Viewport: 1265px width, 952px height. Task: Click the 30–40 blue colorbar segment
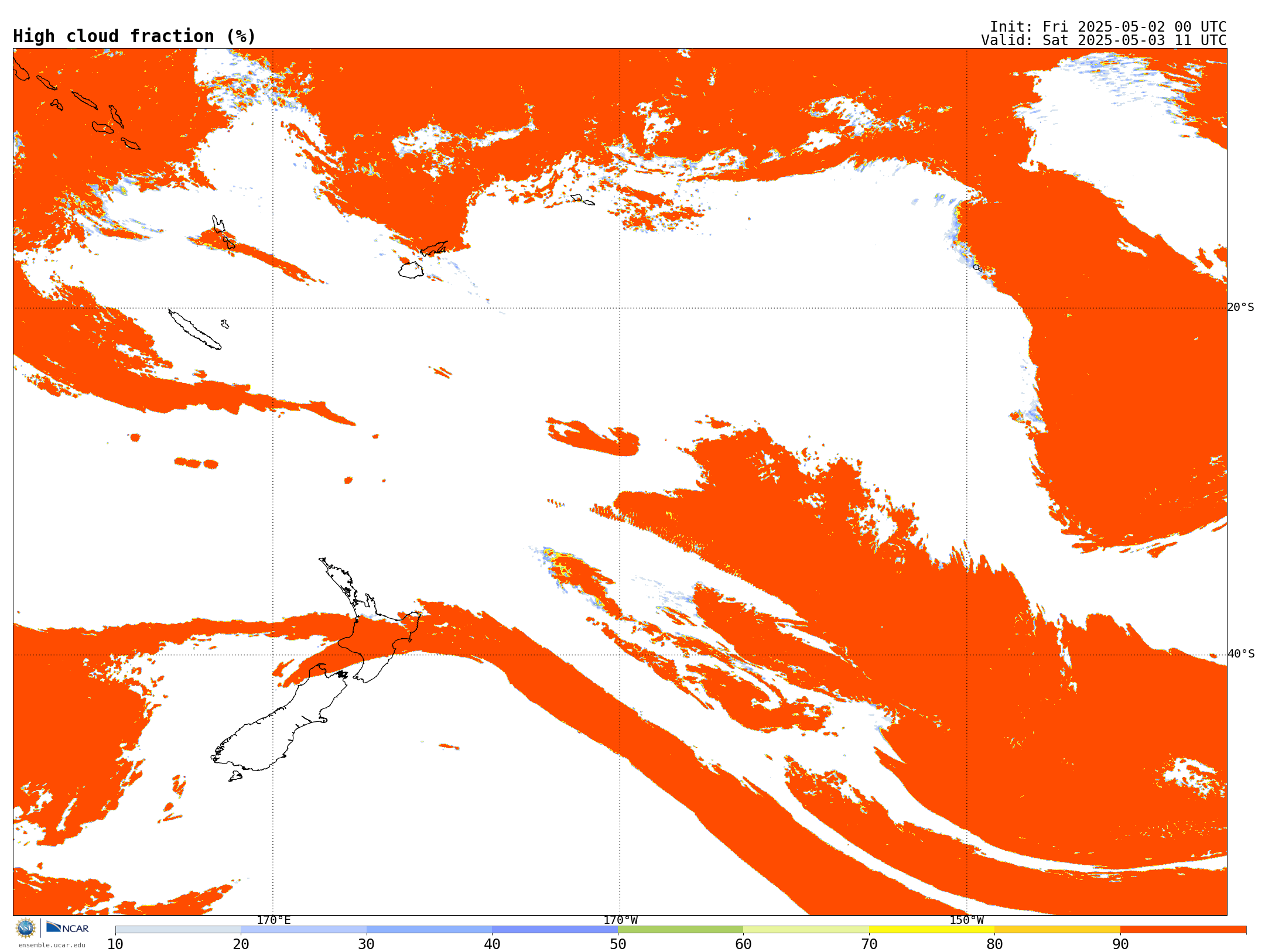429,930
